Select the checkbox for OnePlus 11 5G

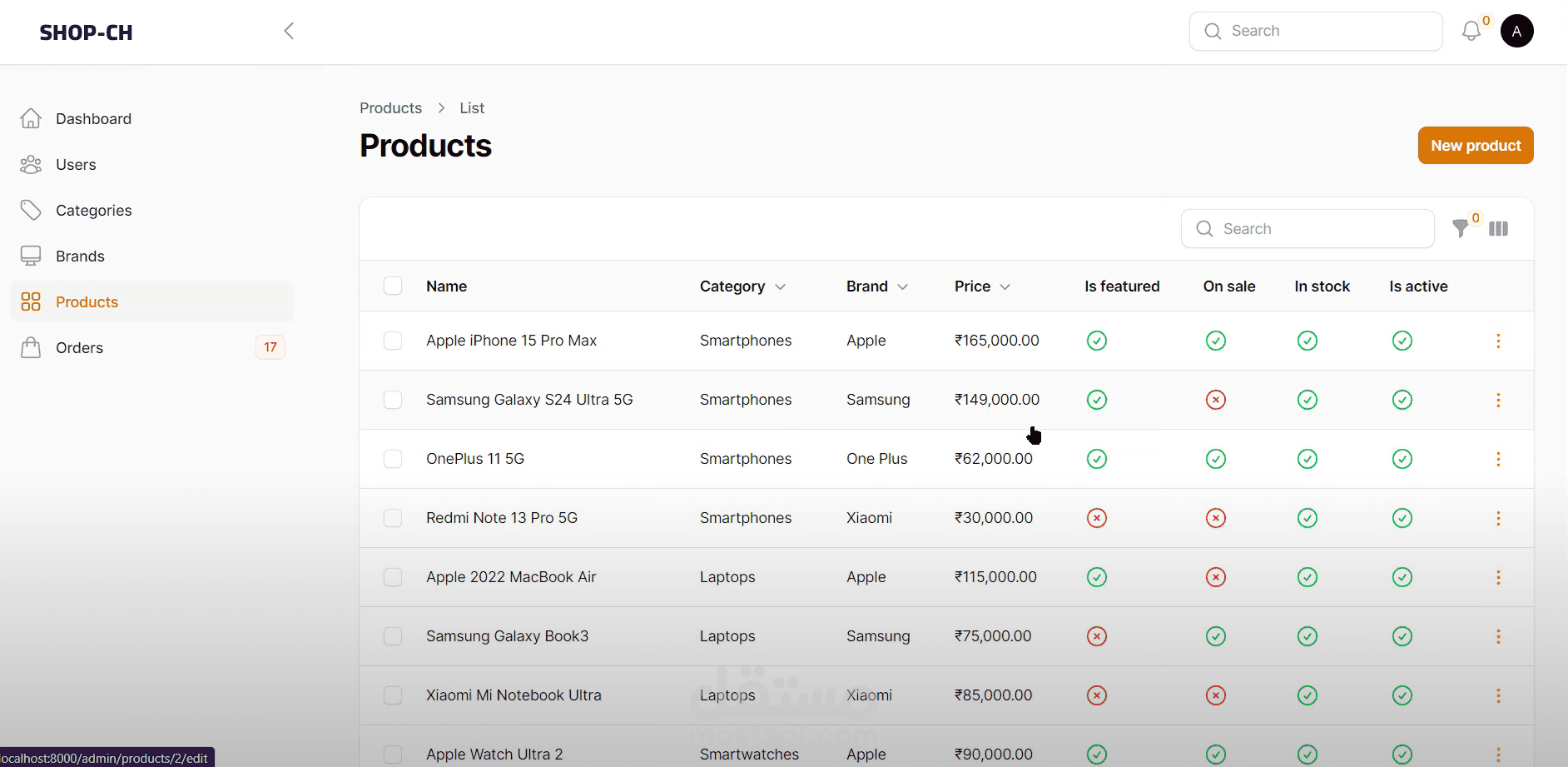click(x=393, y=459)
